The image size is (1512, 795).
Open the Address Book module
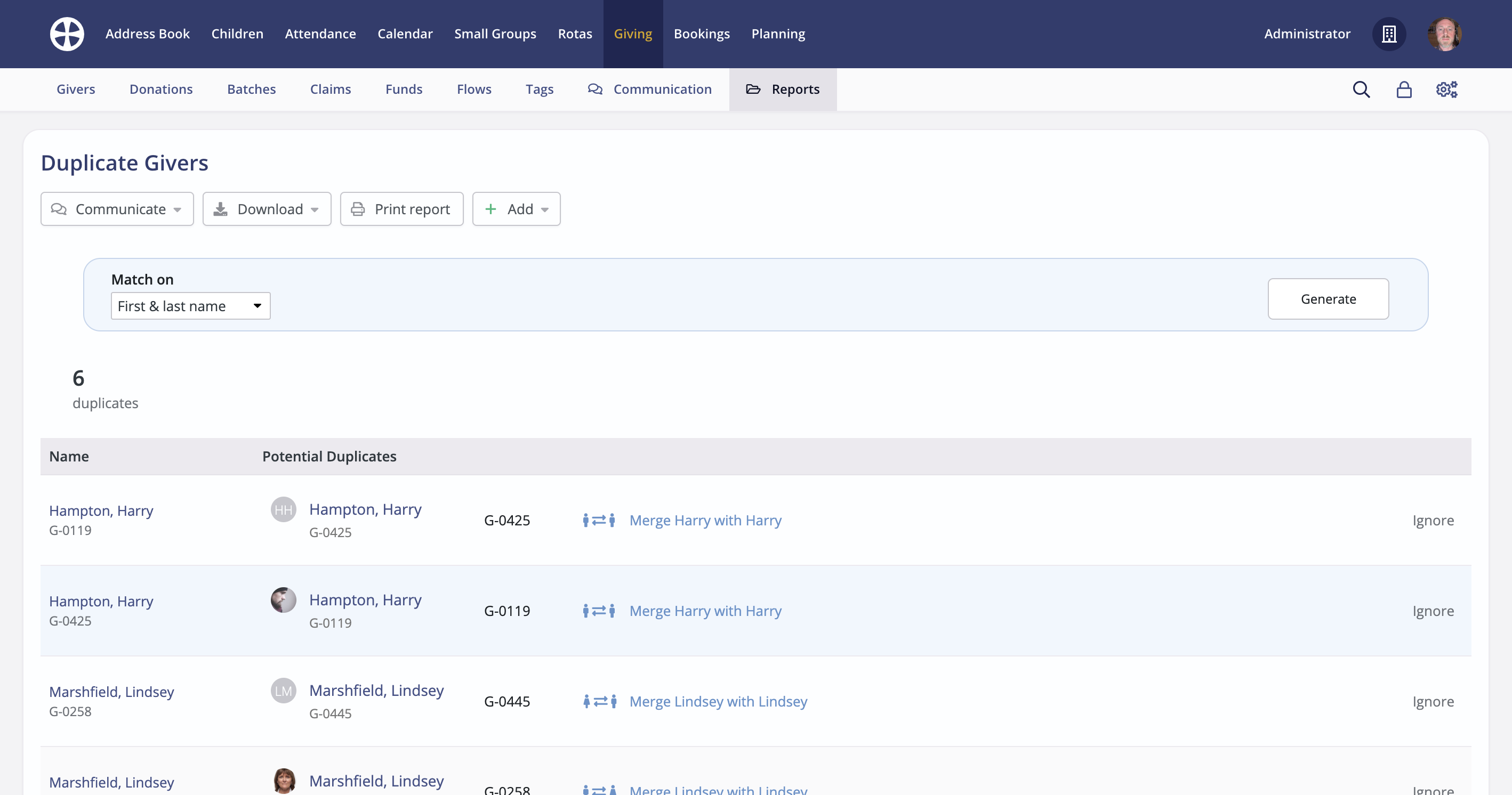[x=147, y=34]
